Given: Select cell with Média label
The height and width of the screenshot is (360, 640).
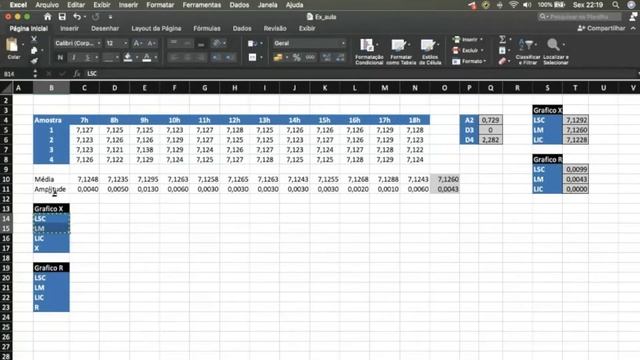Looking at the screenshot, I should tap(51, 179).
